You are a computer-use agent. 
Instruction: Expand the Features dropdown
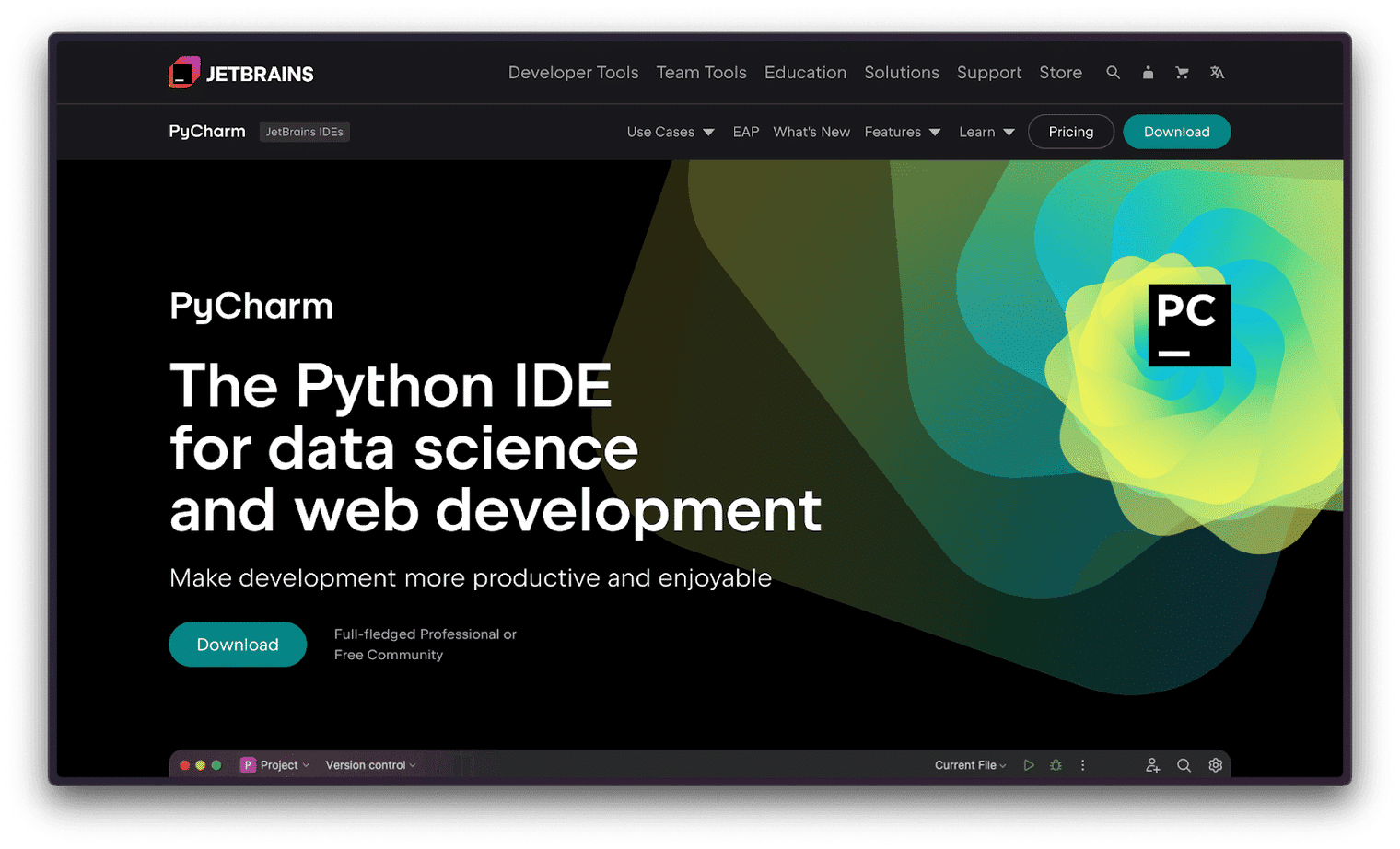point(903,132)
